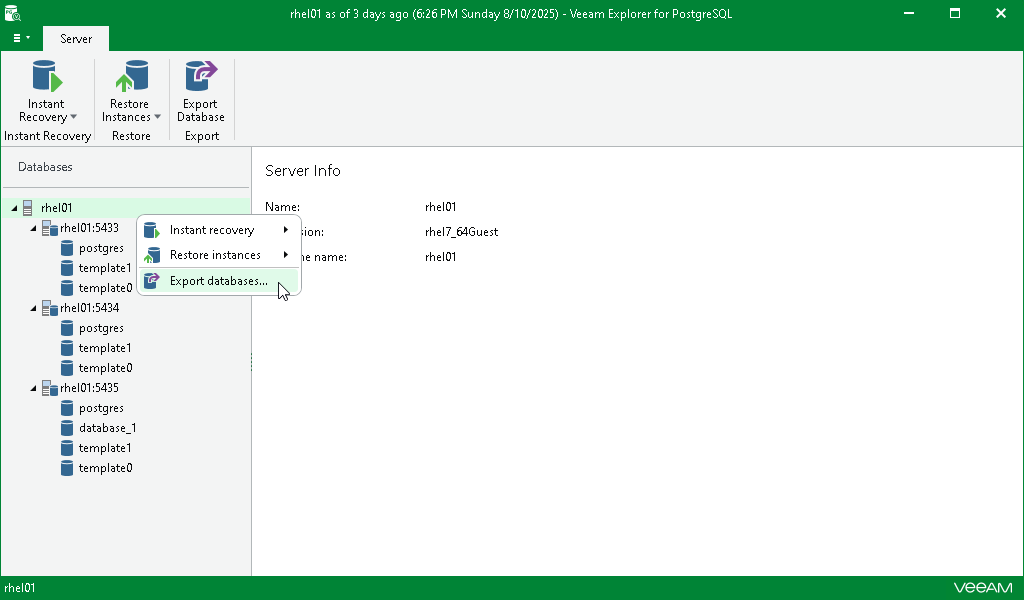Maximize the Veeam Explorer window
Screen dimensions: 1024x600
pyautogui.click(x=955, y=13)
